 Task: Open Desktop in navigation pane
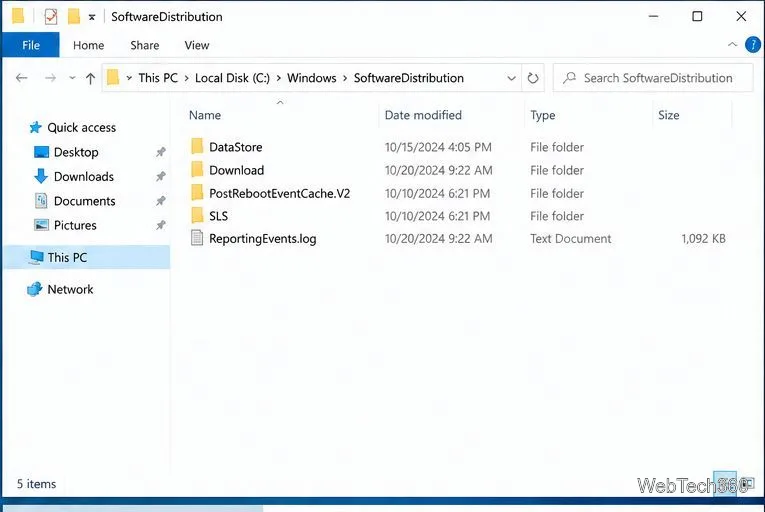[x=76, y=152]
